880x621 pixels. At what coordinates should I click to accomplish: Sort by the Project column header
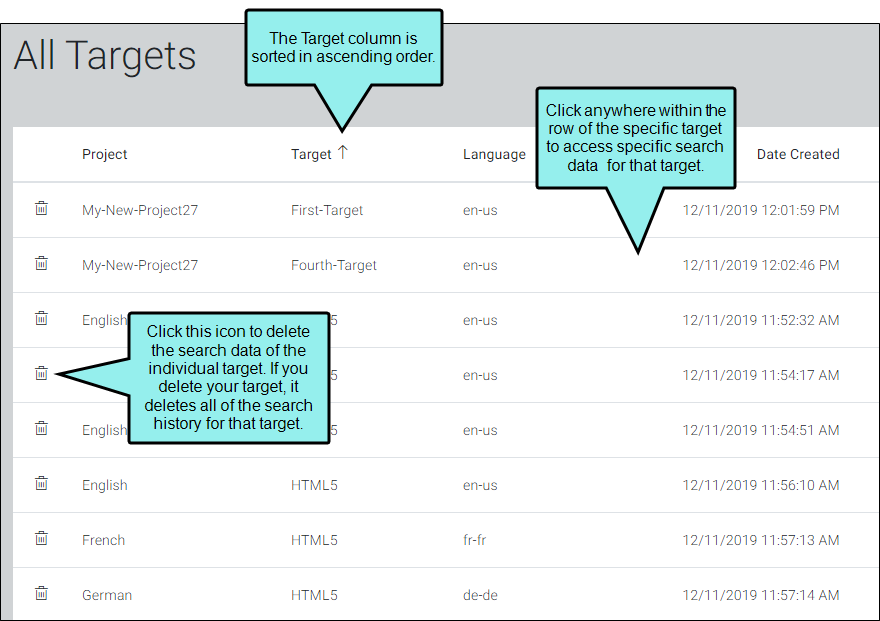(x=104, y=154)
